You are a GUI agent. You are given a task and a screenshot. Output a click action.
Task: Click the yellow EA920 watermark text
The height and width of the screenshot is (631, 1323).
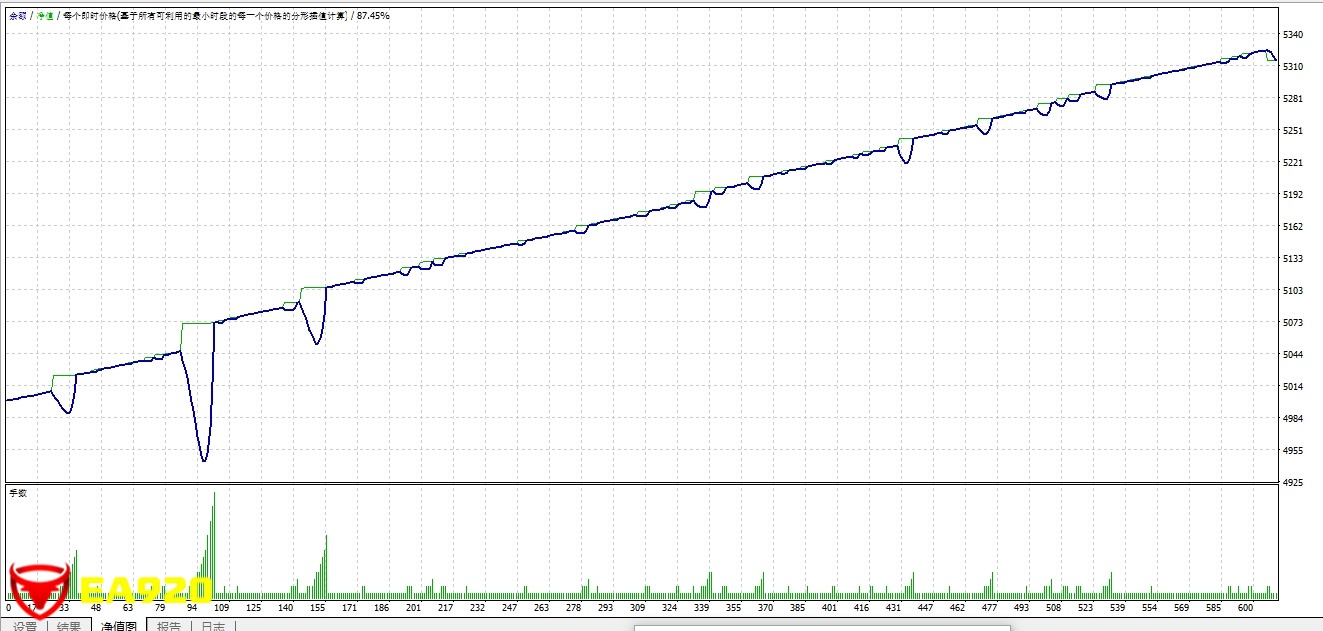(147, 590)
